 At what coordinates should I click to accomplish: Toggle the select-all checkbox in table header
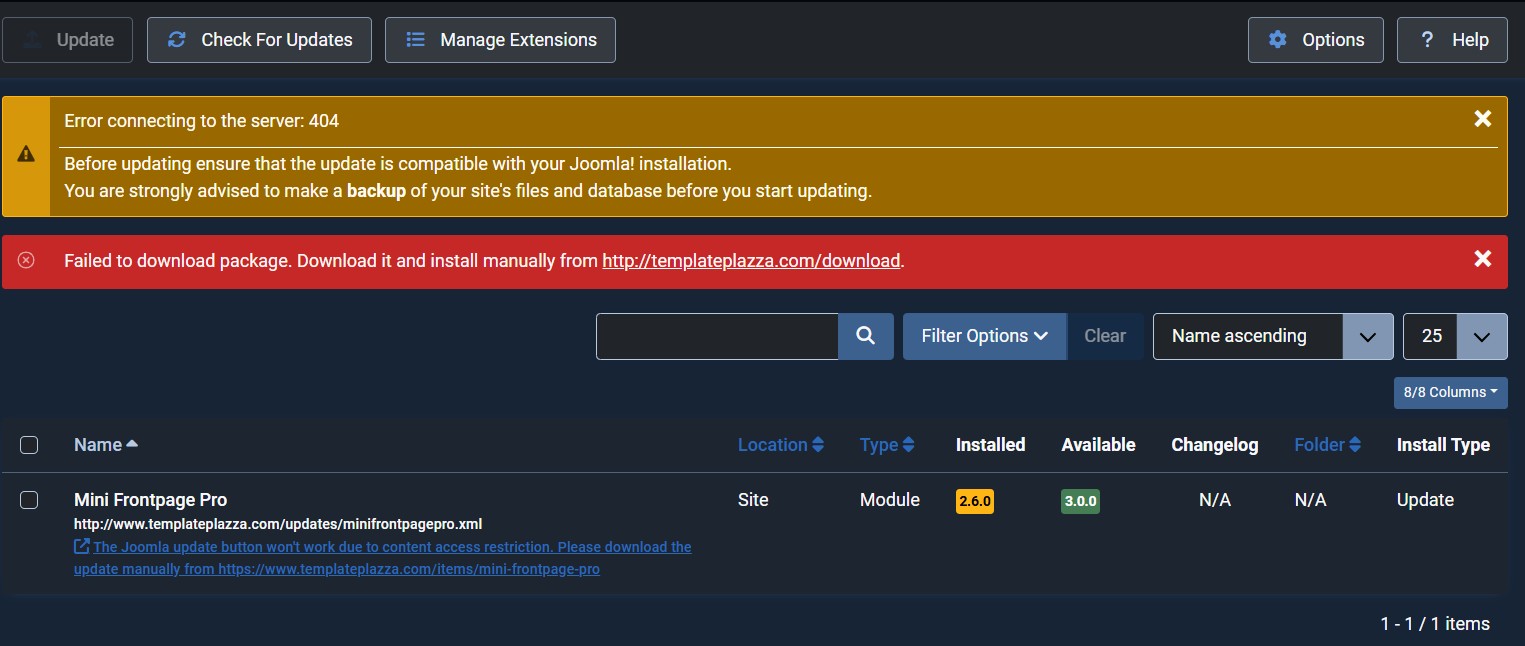29,445
